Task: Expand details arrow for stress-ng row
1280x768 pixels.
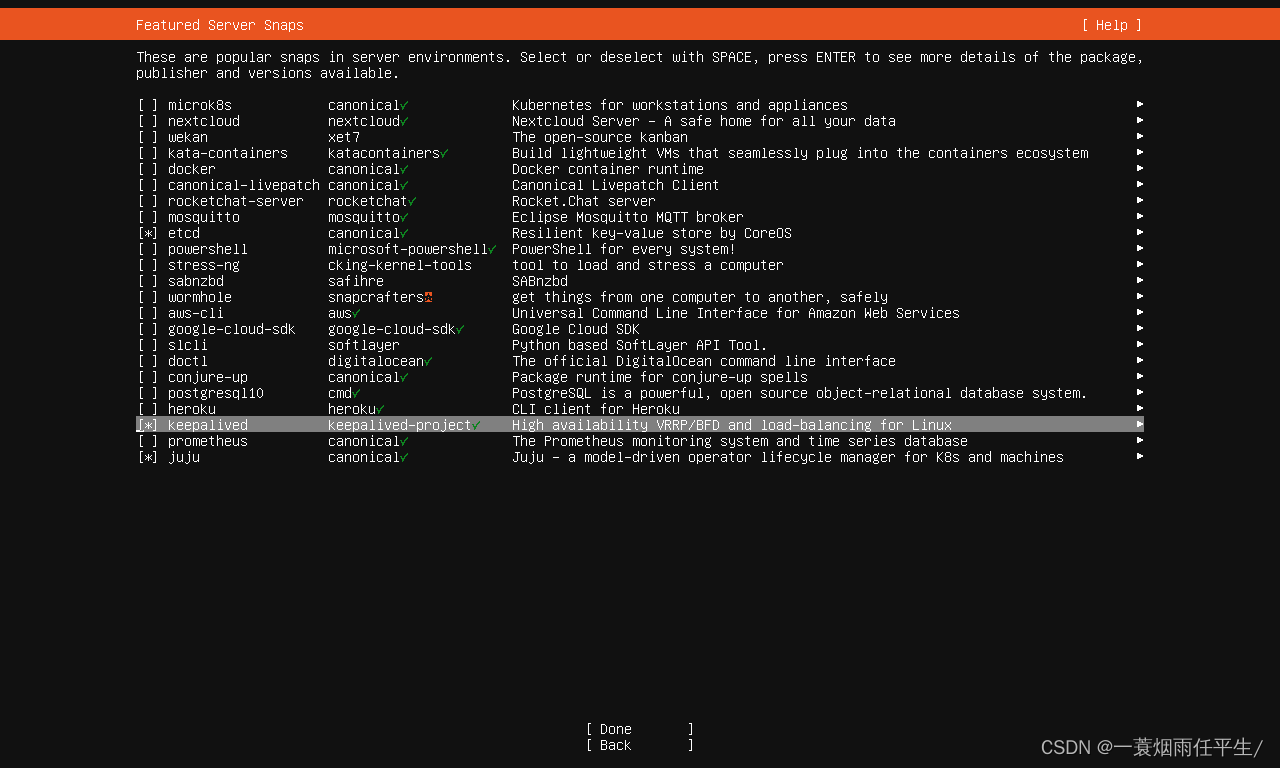Action: tap(1140, 264)
